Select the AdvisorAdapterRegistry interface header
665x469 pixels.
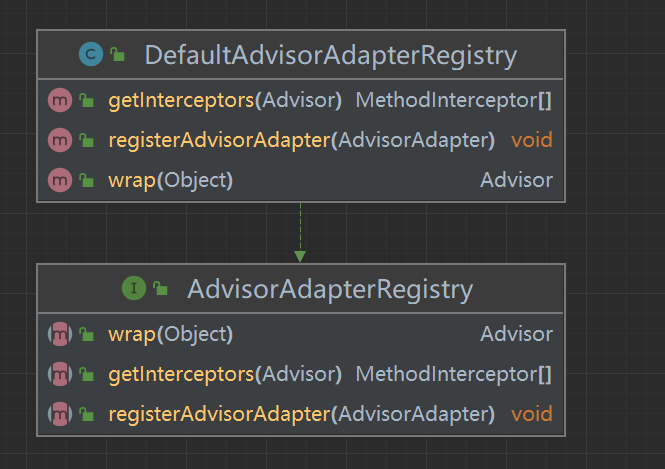pos(301,289)
